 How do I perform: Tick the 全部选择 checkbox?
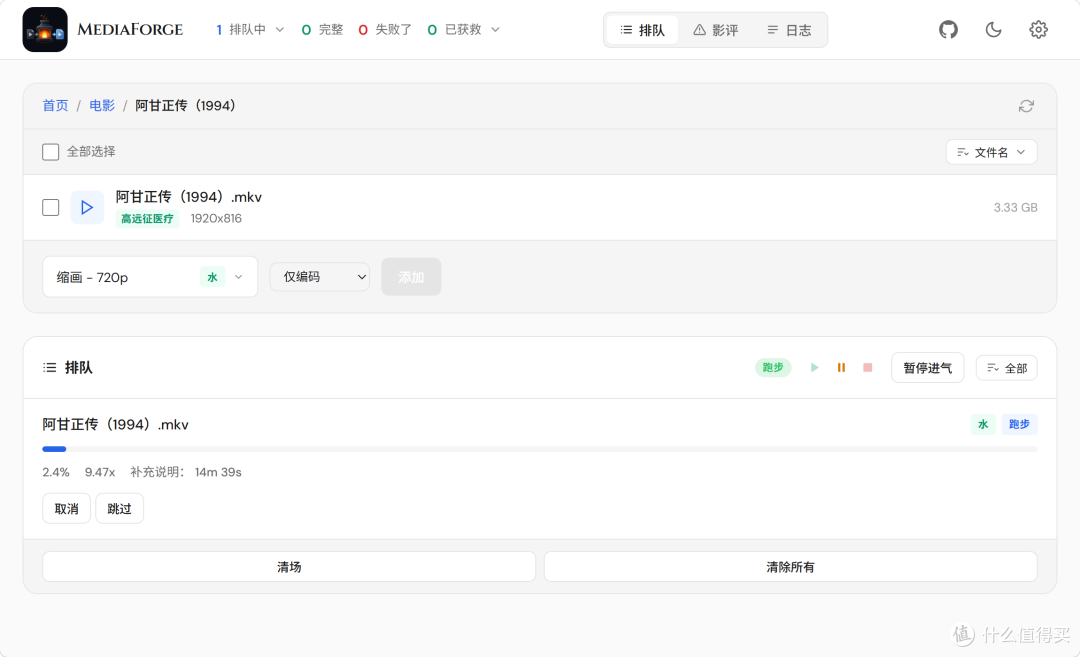tap(50, 152)
